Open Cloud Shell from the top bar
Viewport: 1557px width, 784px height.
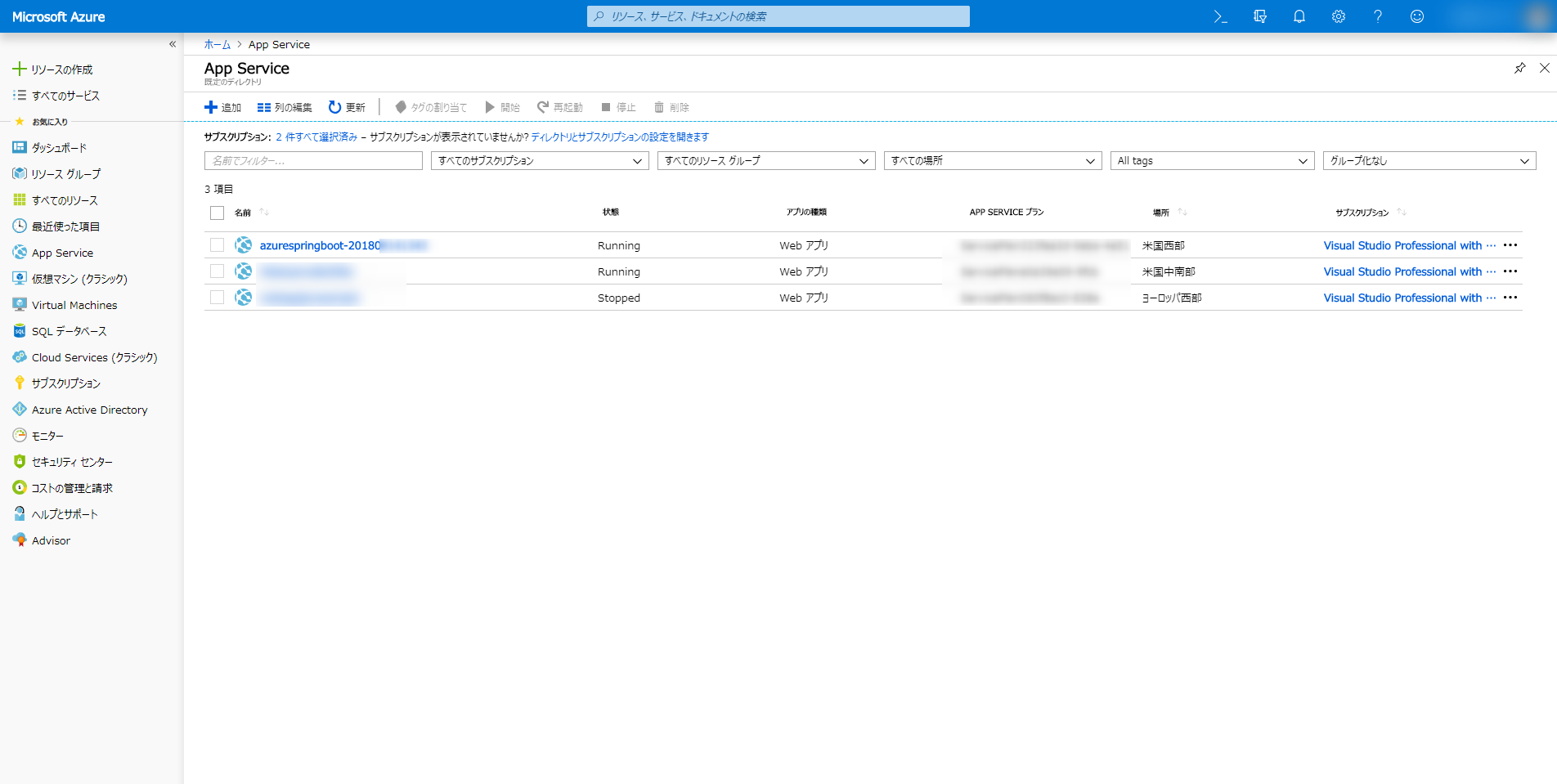pyautogui.click(x=1220, y=16)
